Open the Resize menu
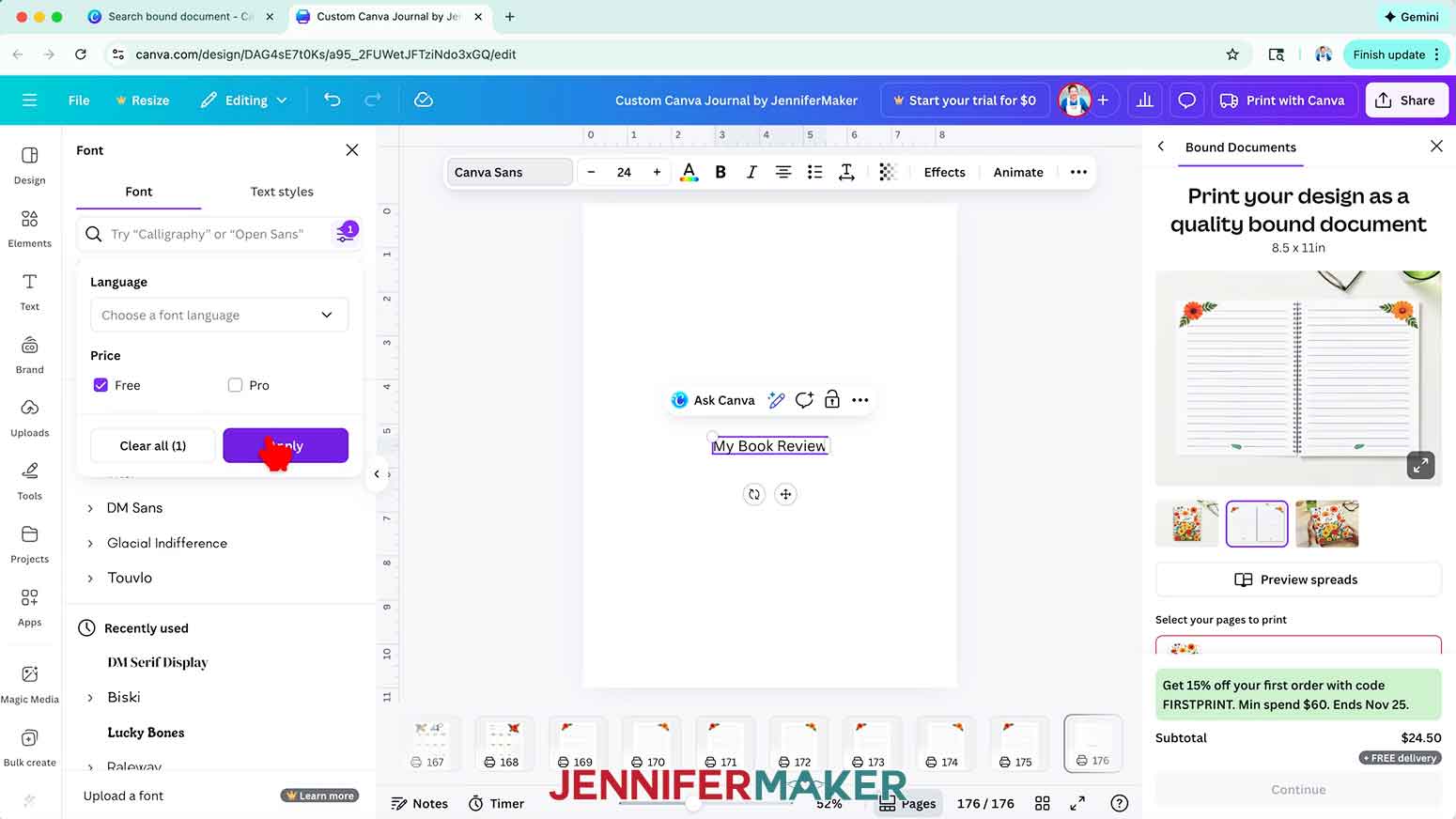1456x819 pixels. 142,100
